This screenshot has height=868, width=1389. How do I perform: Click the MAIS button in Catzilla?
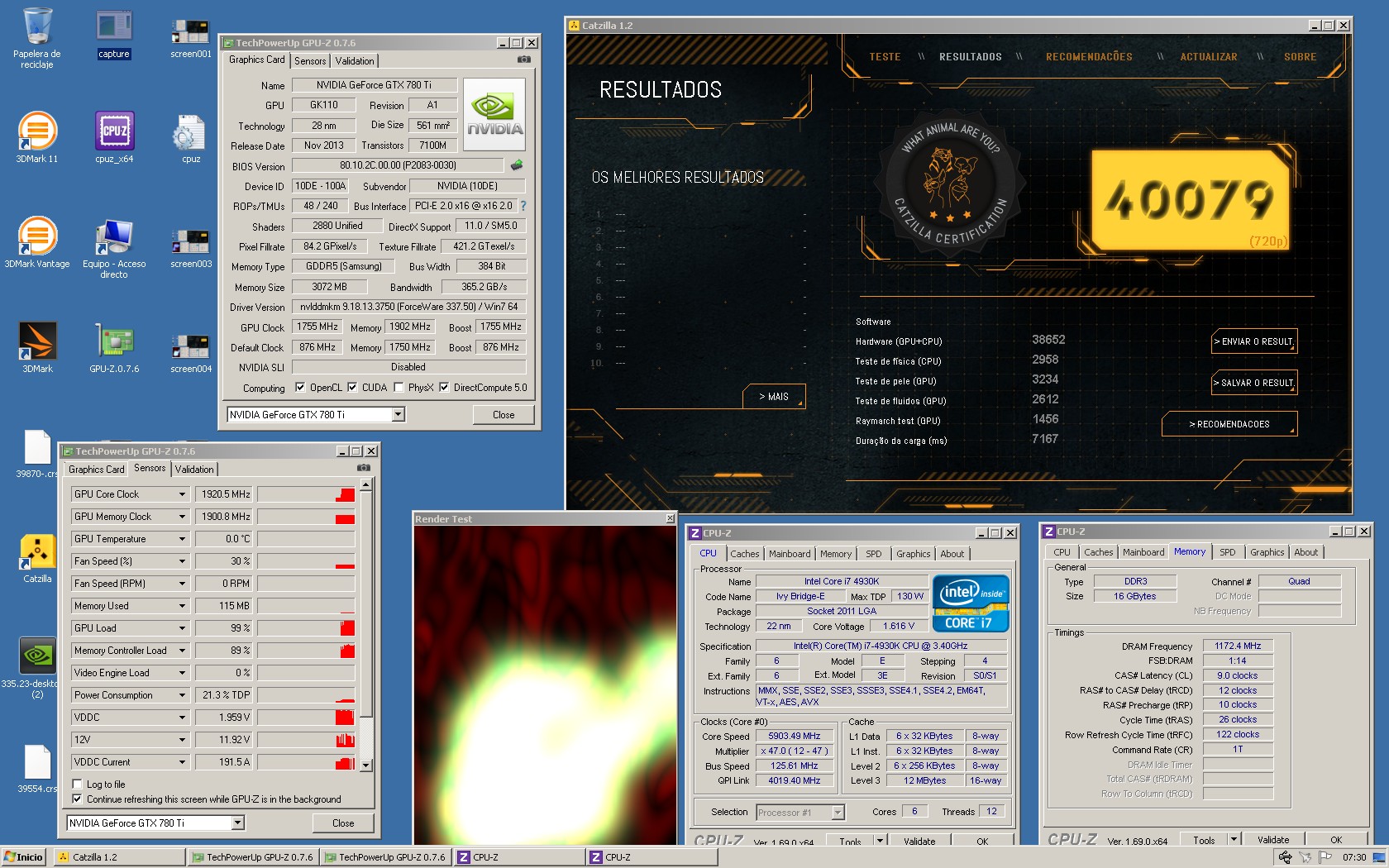(x=774, y=397)
